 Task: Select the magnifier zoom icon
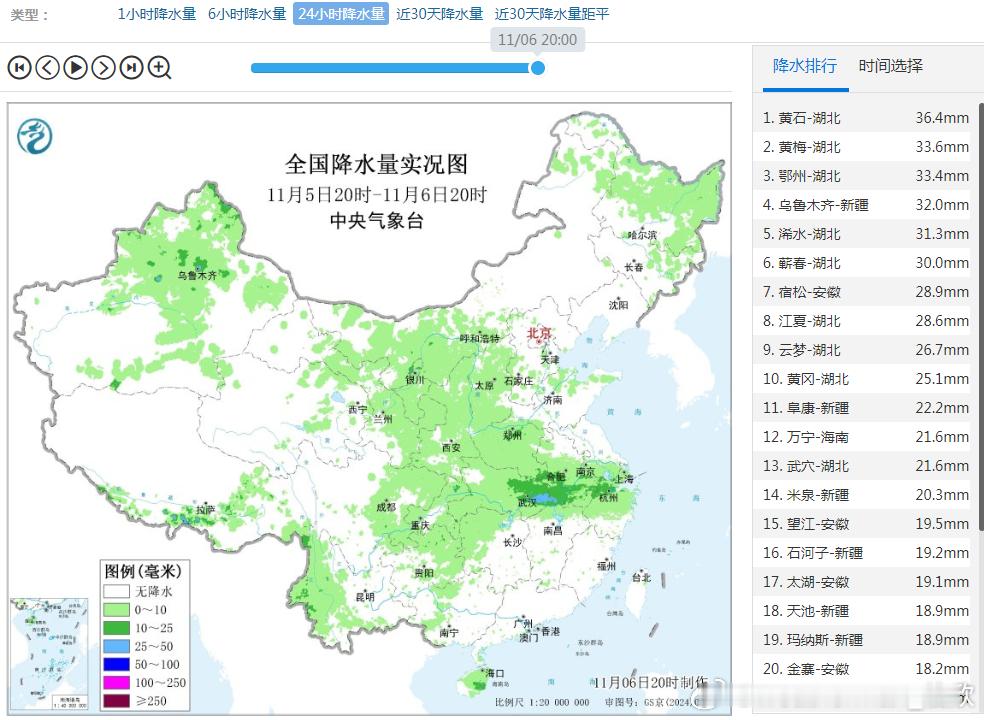pos(159,68)
